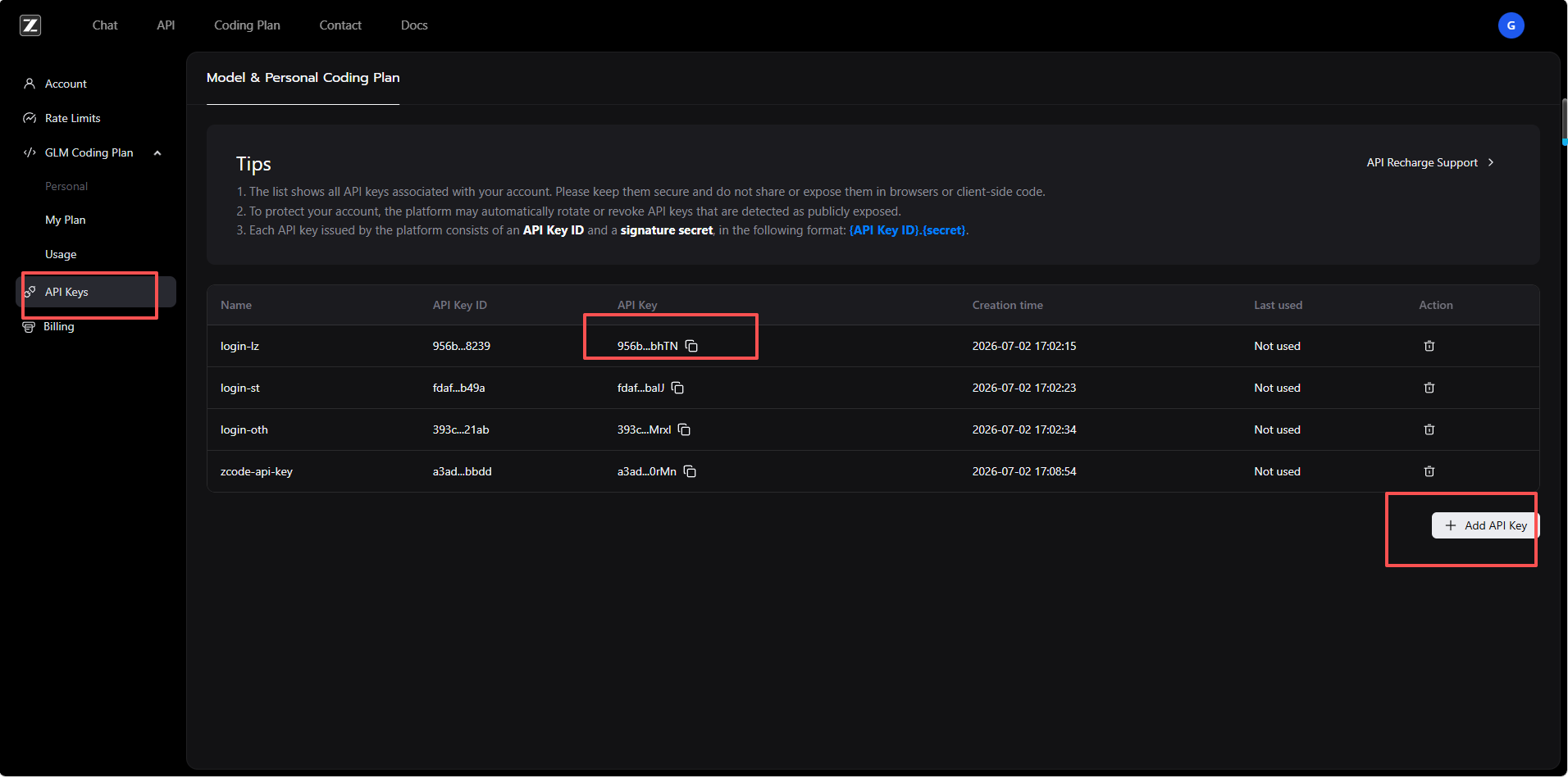1568x777 pixels.
Task: Click creation time 2026-07-02 17:02:15
Action: tap(1024, 346)
